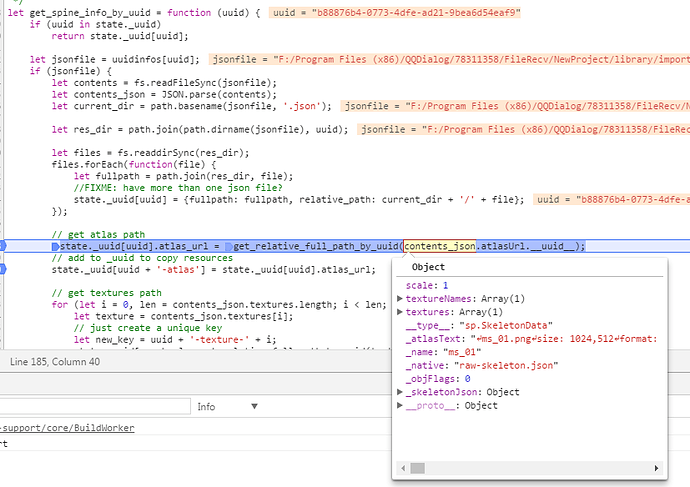The height and width of the screenshot is (487, 690).
Task: Expand the textureNames Array(1) entry
Action: point(400,299)
